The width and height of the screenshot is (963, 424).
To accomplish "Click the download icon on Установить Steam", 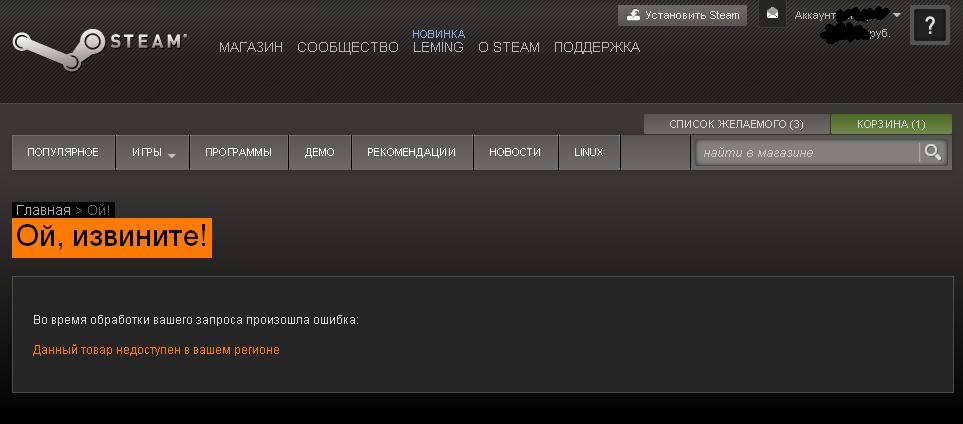I will click(633, 15).
